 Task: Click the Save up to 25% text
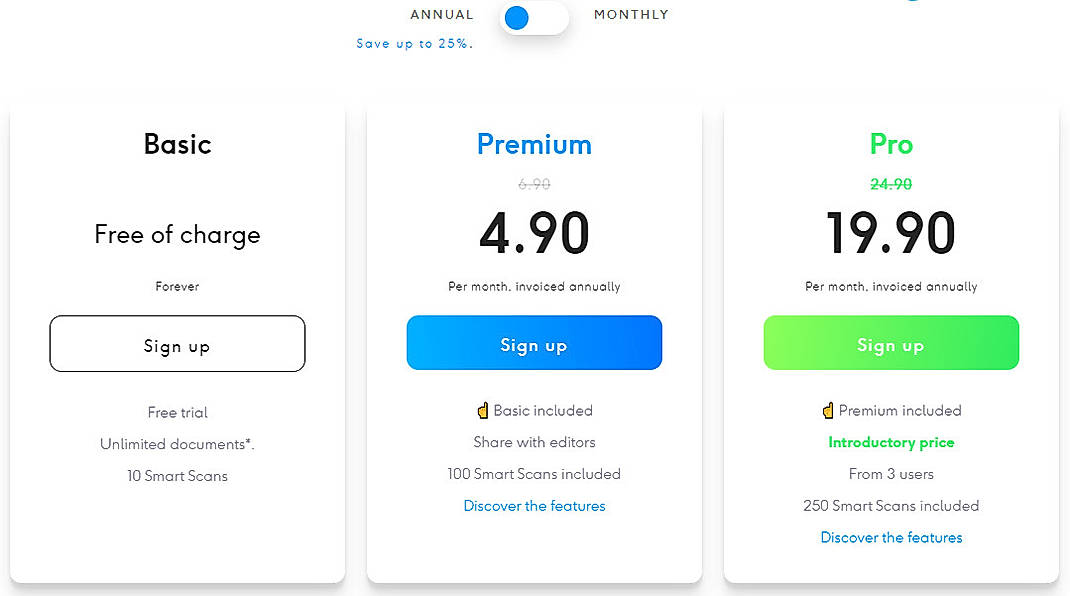tap(413, 43)
